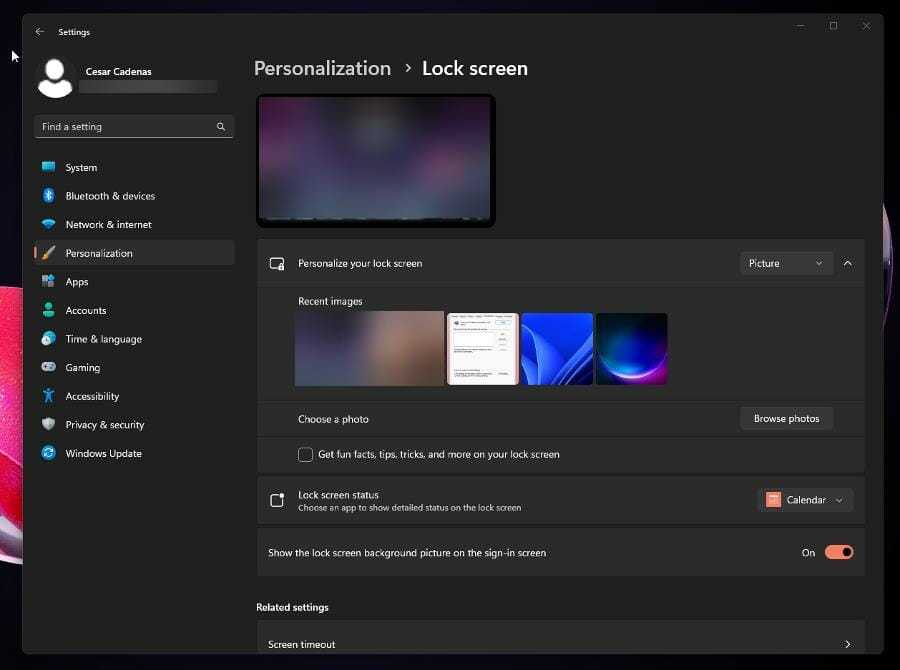Go to Bluetooth & devices
This screenshot has height=670, width=900.
coord(134,196)
